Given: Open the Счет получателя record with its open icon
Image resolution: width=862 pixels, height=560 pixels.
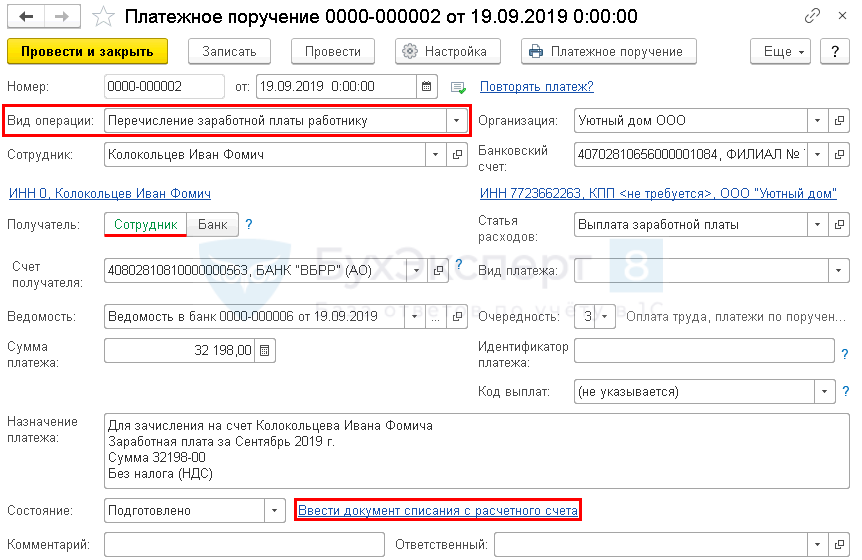Looking at the screenshot, I should (438, 270).
